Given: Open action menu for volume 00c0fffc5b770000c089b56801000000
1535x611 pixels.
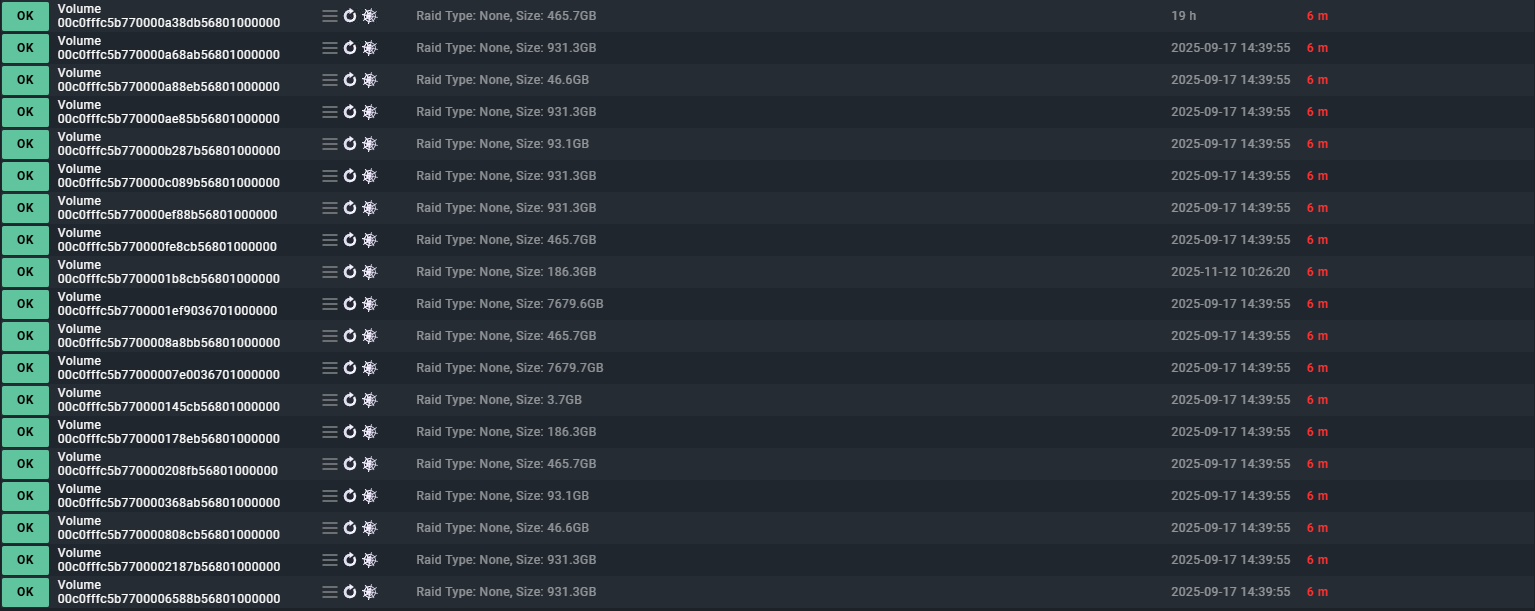Looking at the screenshot, I should (329, 176).
